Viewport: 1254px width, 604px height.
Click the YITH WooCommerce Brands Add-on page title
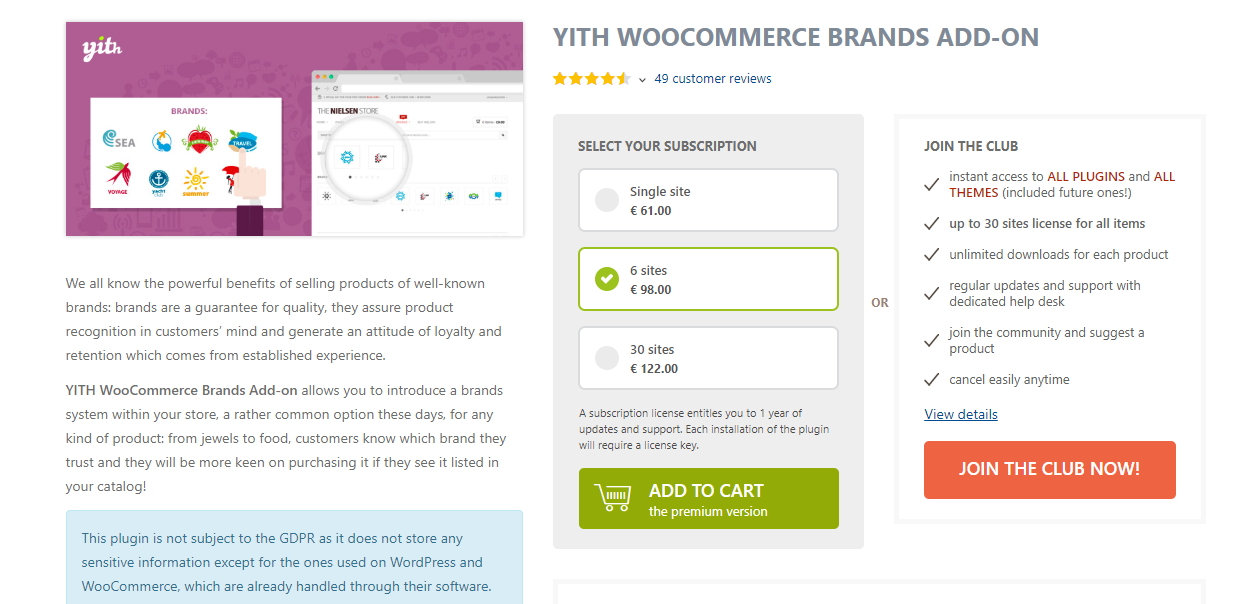[796, 38]
